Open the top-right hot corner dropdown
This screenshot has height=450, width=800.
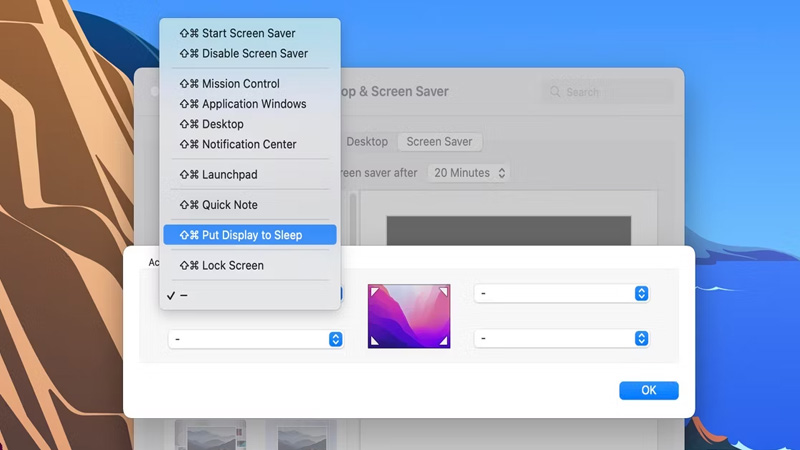[x=562, y=294]
